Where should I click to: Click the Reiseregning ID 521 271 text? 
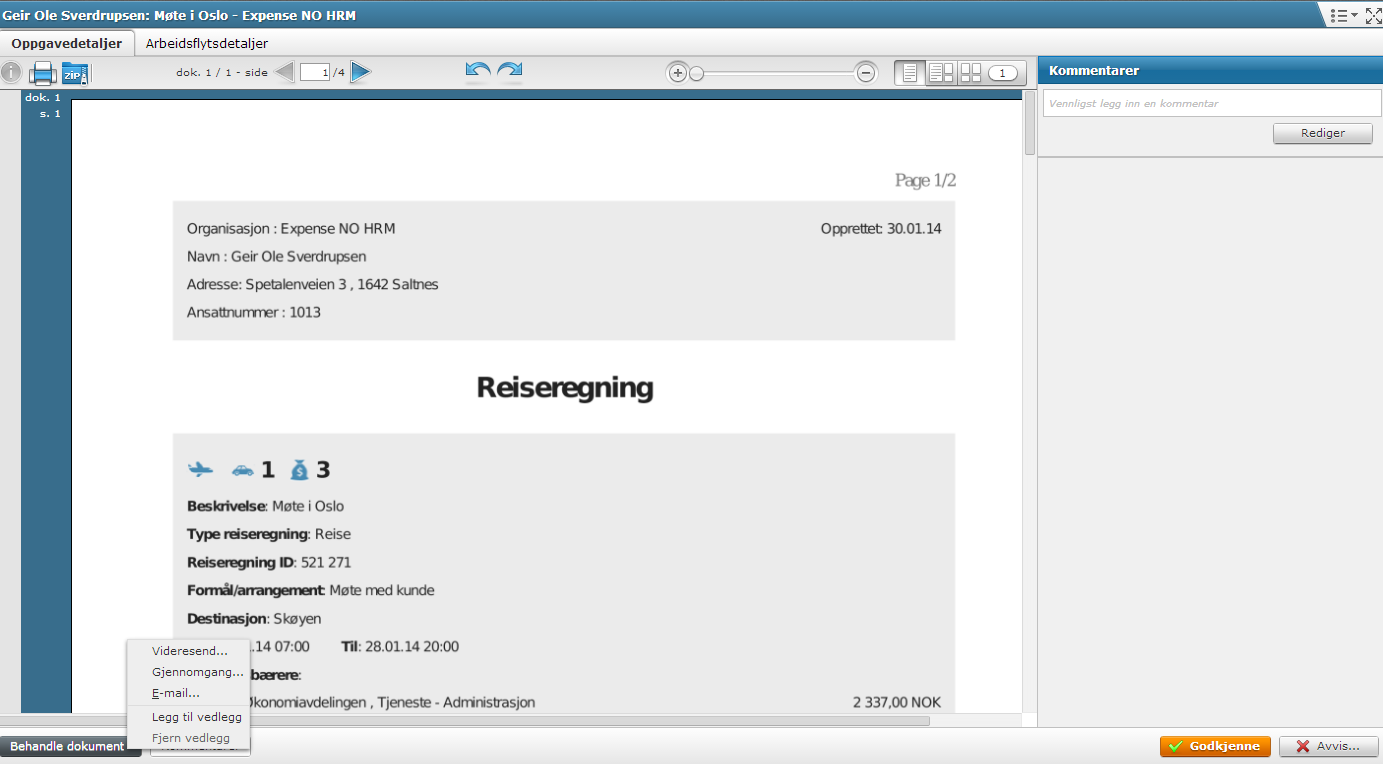pyautogui.click(x=269, y=562)
